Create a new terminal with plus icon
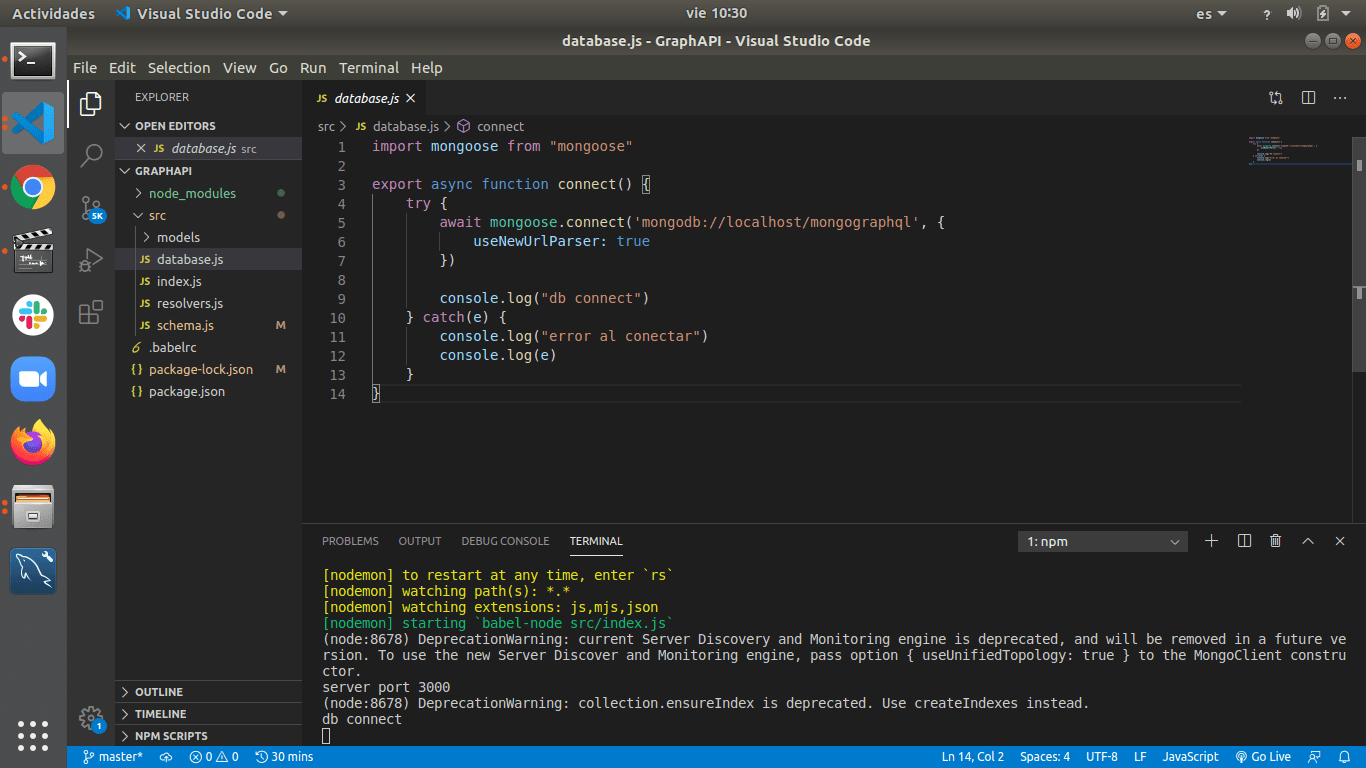The height and width of the screenshot is (768, 1366). point(1211,541)
